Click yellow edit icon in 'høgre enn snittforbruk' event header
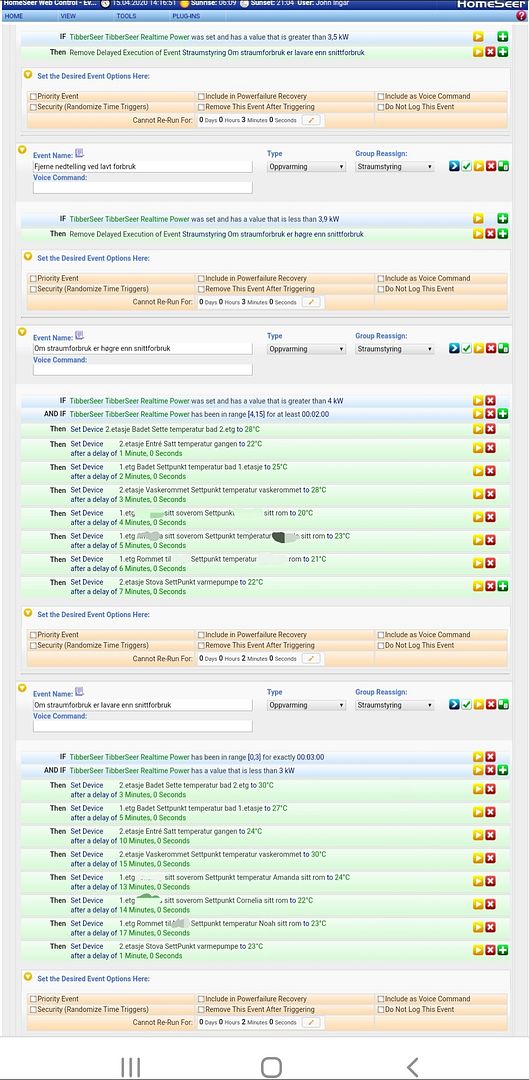Viewport: 529px width, 1080px height. (x=478, y=349)
